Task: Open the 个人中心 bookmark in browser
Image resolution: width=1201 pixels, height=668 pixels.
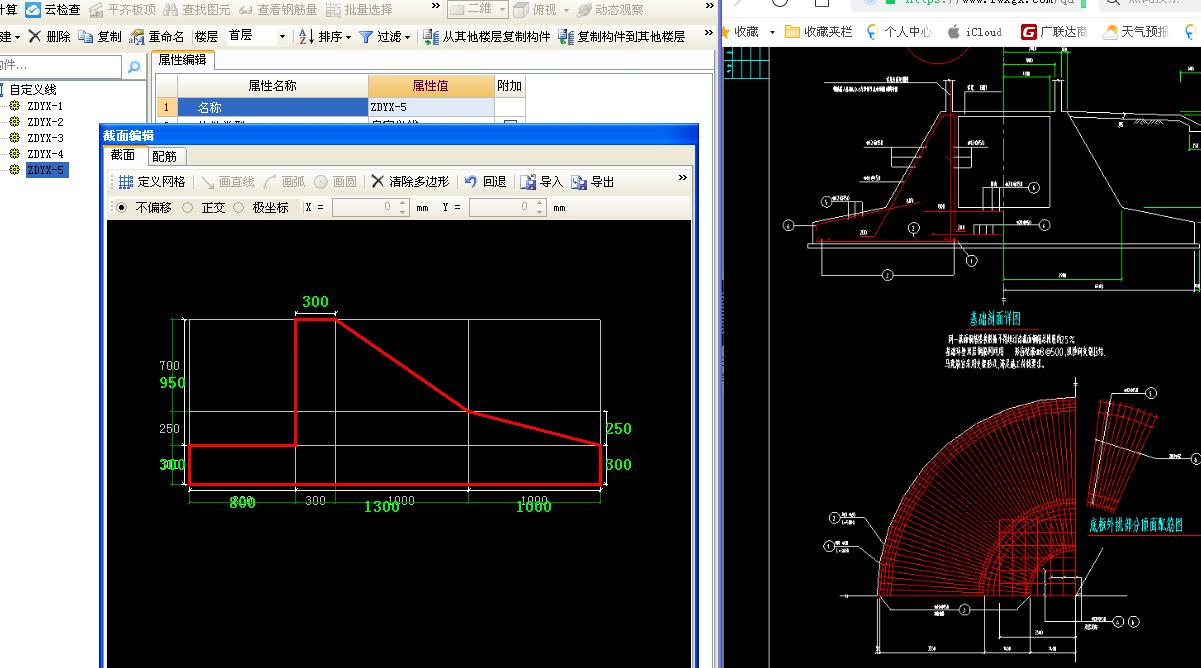Action: click(901, 32)
